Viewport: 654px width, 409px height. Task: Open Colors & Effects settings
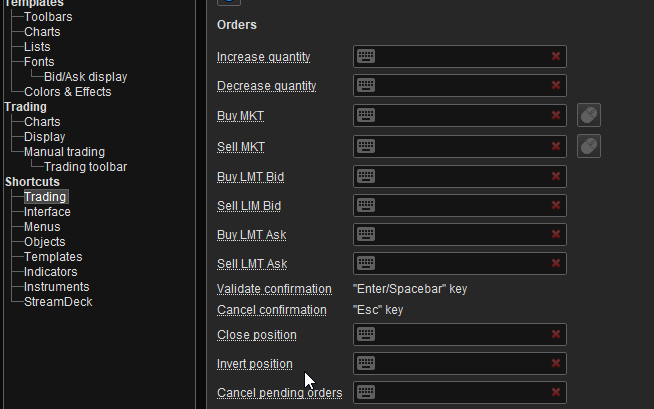click(x=67, y=92)
